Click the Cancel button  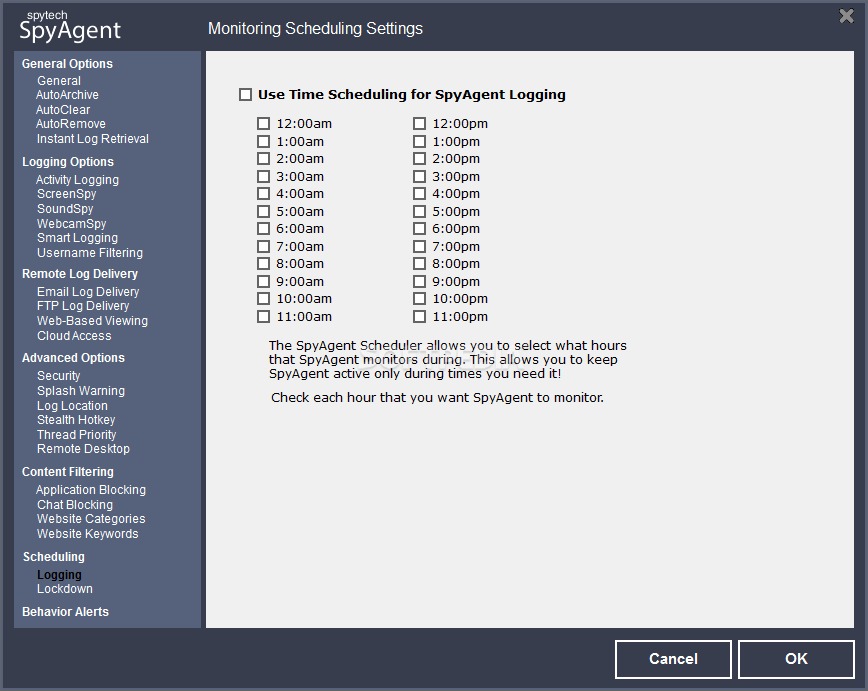point(673,659)
